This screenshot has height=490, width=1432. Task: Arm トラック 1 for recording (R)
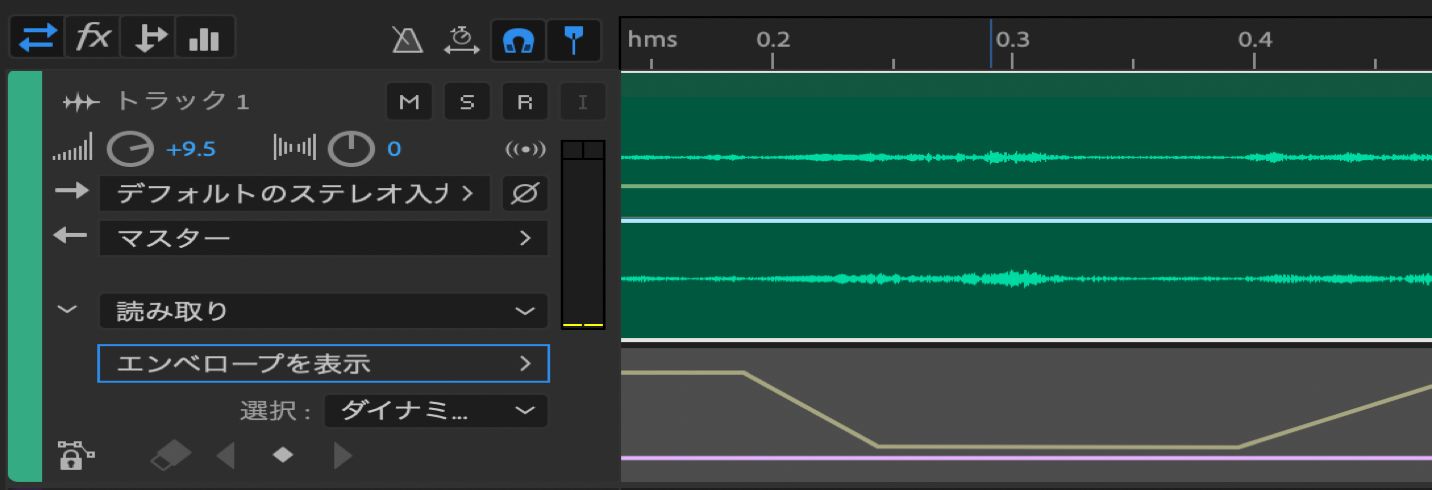(525, 101)
